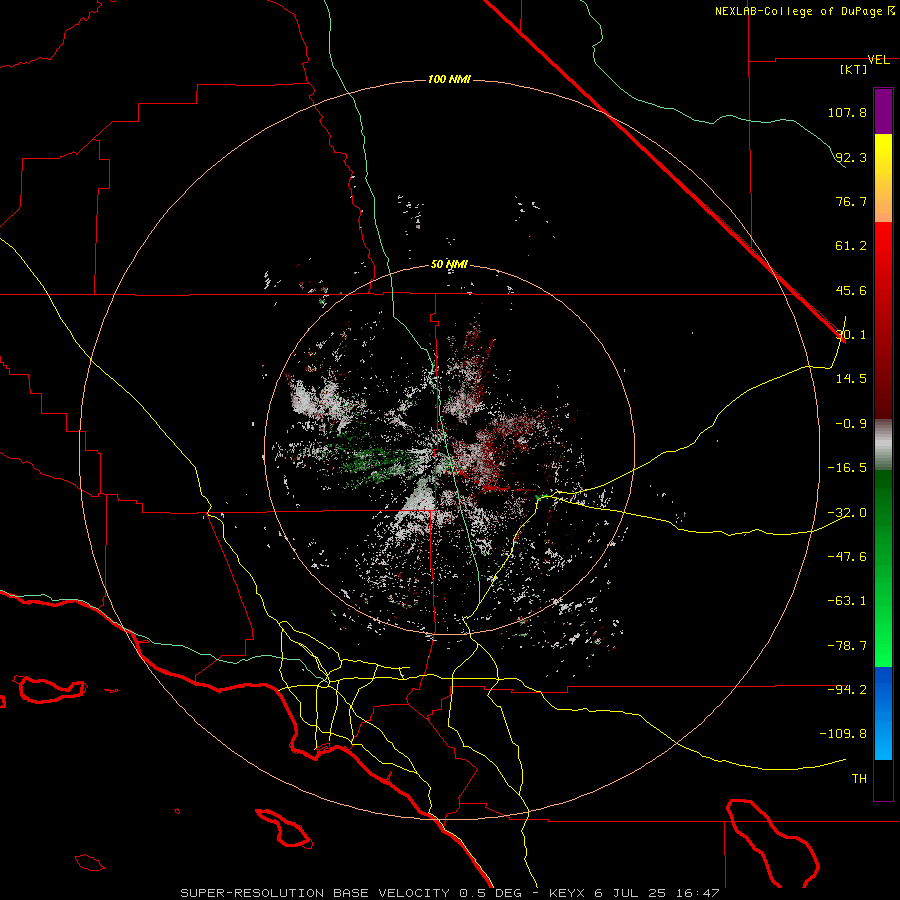Click the -109.8 legend value

[844, 734]
